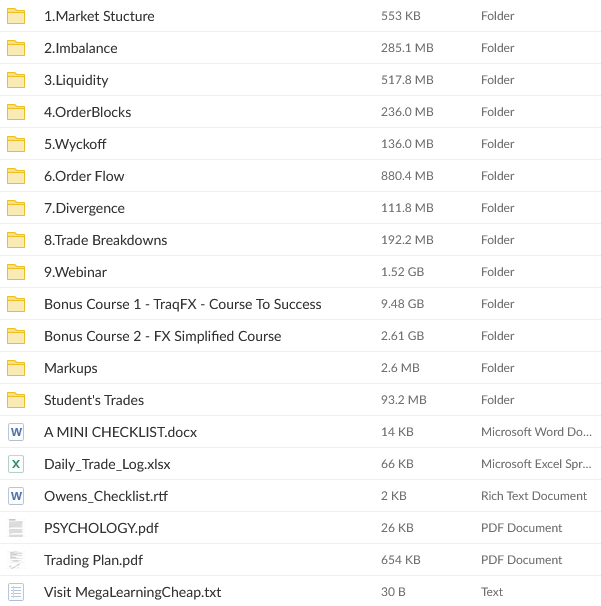The width and height of the screenshot is (601, 606).
Task: Click the PDF thumbnail icon for PSYCHOLOGY.pdf
Action: coord(16,528)
